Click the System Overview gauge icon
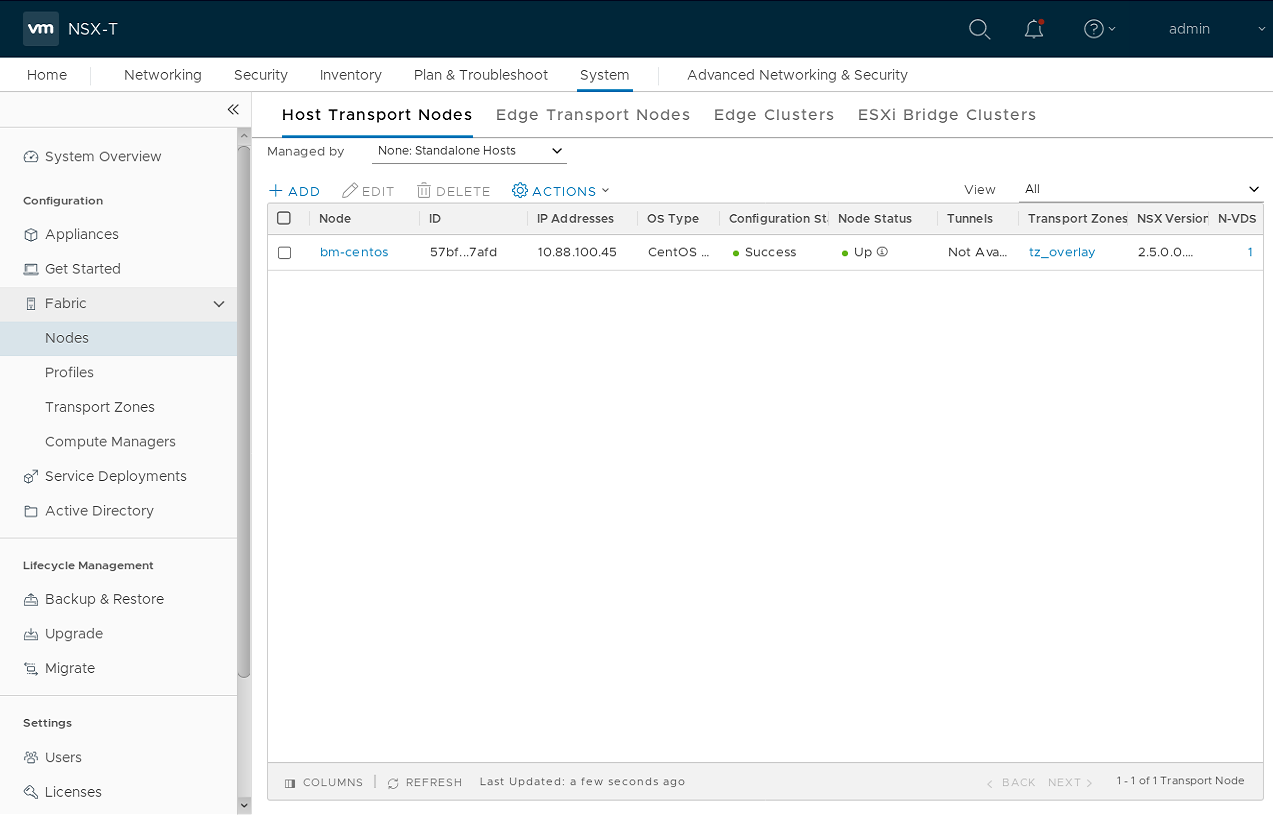This screenshot has height=815, width=1273. tap(31, 157)
